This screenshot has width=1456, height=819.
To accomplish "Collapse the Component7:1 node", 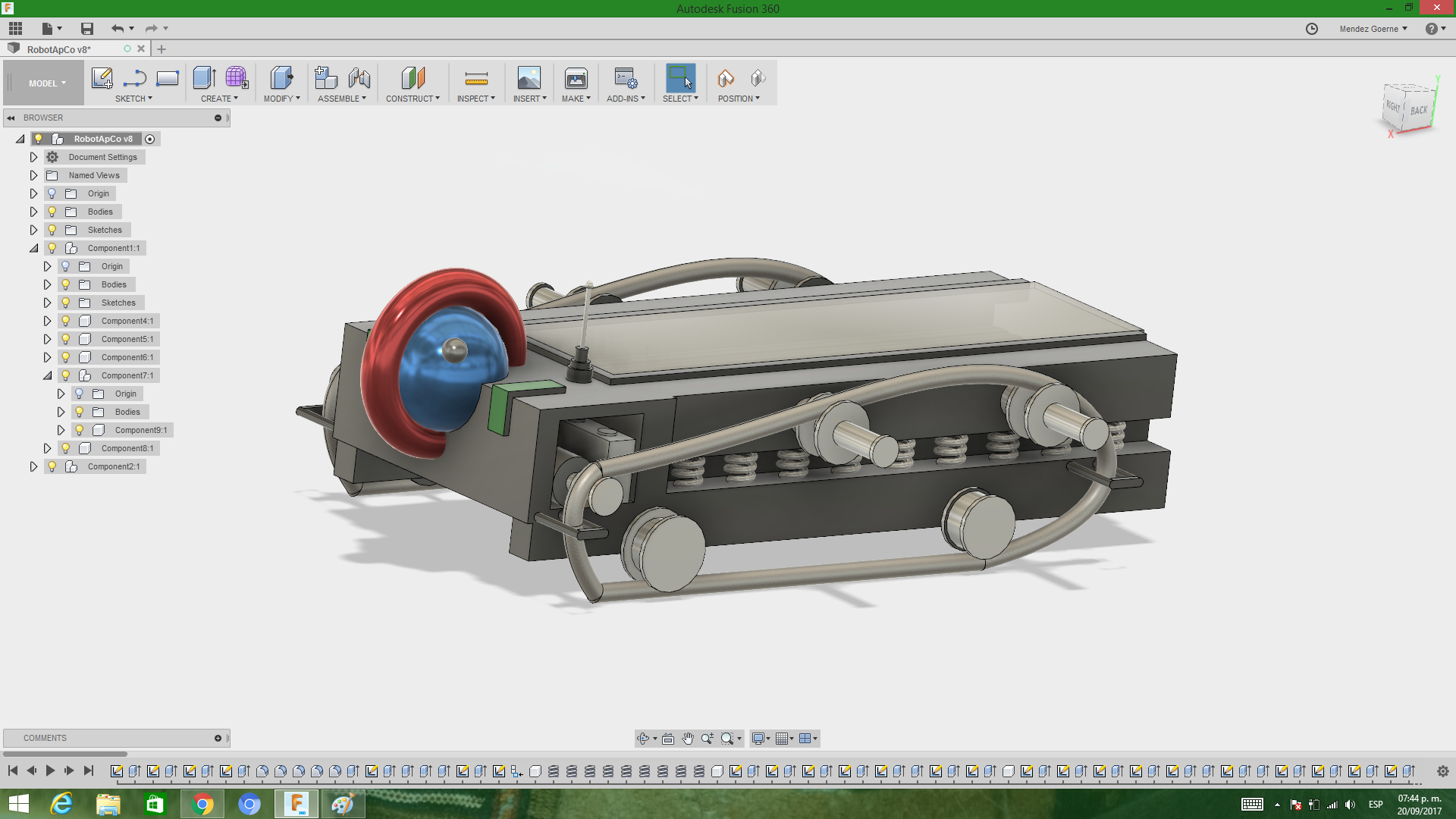I will (x=47, y=375).
